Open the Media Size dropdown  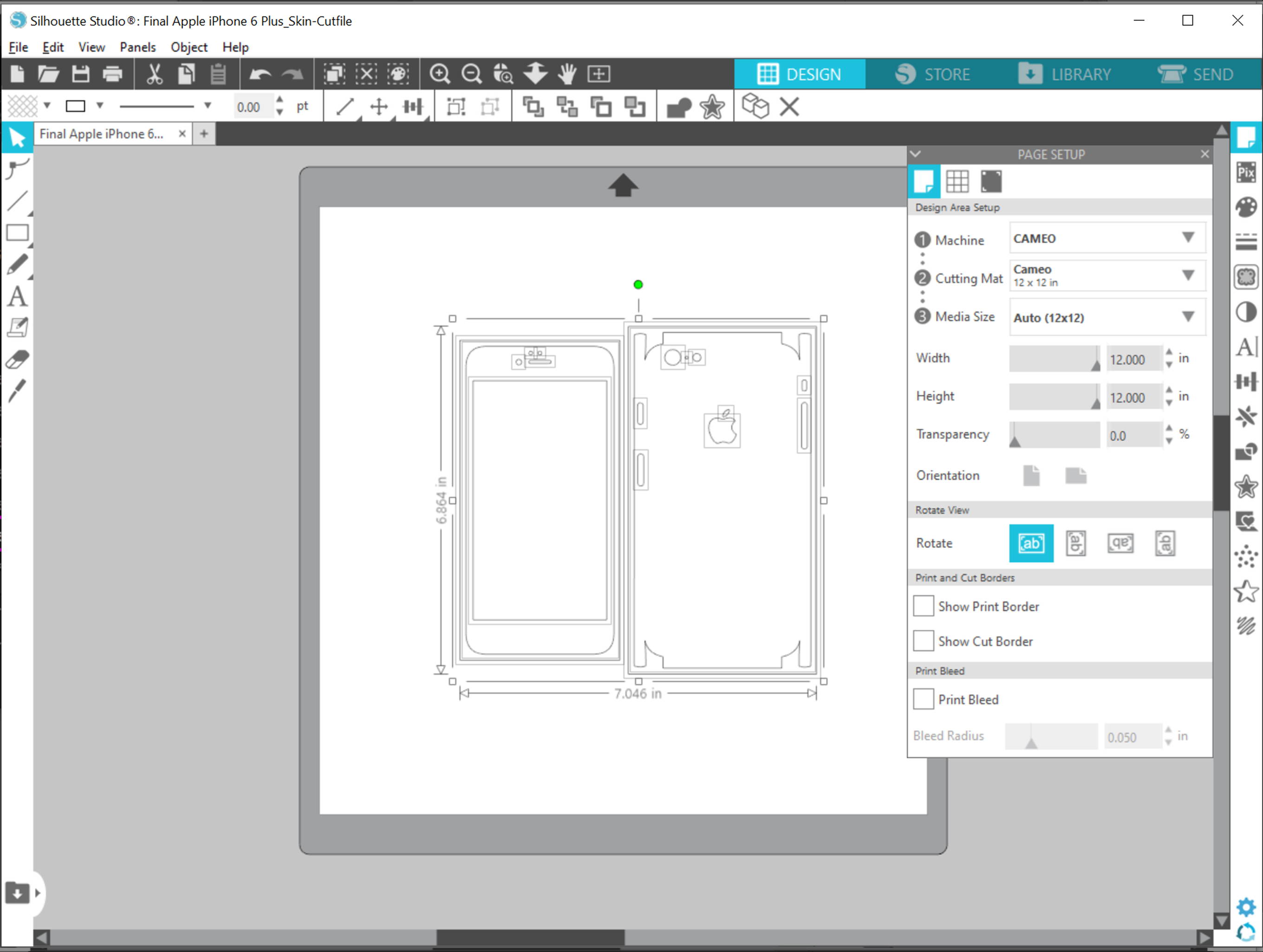[1107, 317]
